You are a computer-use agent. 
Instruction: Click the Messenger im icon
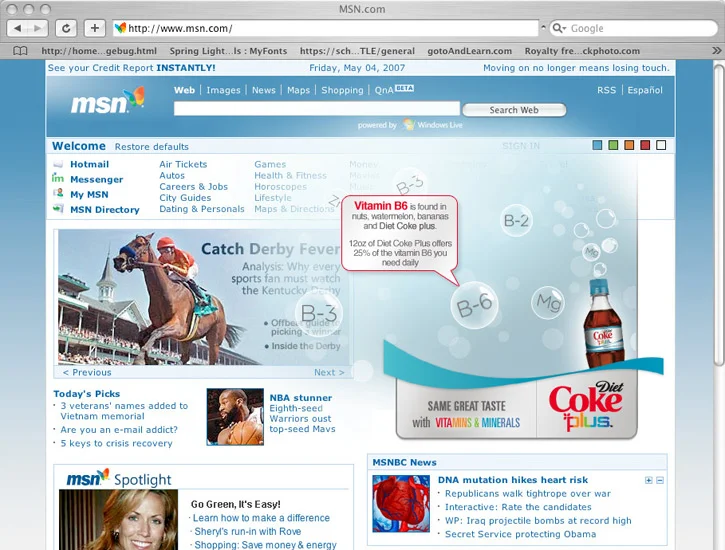pyautogui.click(x=58, y=178)
